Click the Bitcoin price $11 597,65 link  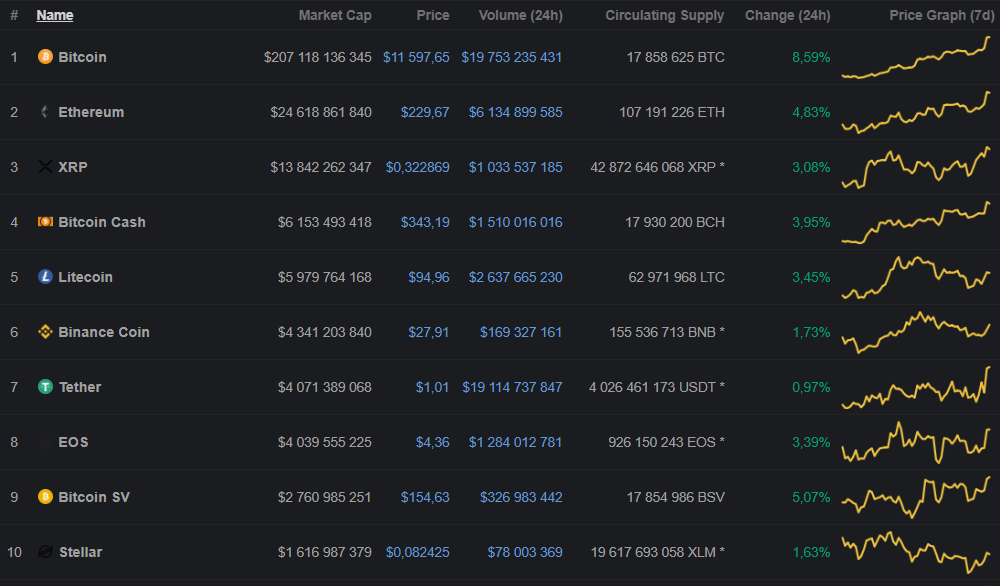point(416,57)
